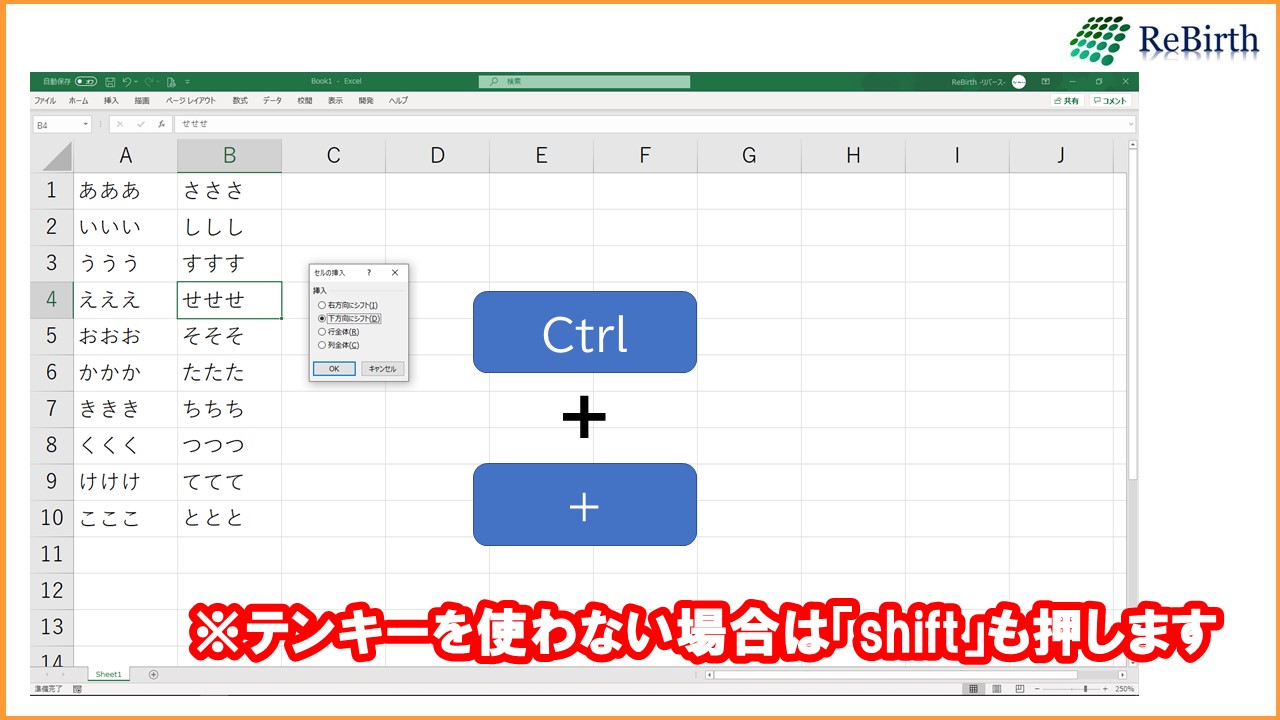Open the ファイル menu
This screenshot has height=720, width=1280.
pyautogui.click(x=45, y=101)
